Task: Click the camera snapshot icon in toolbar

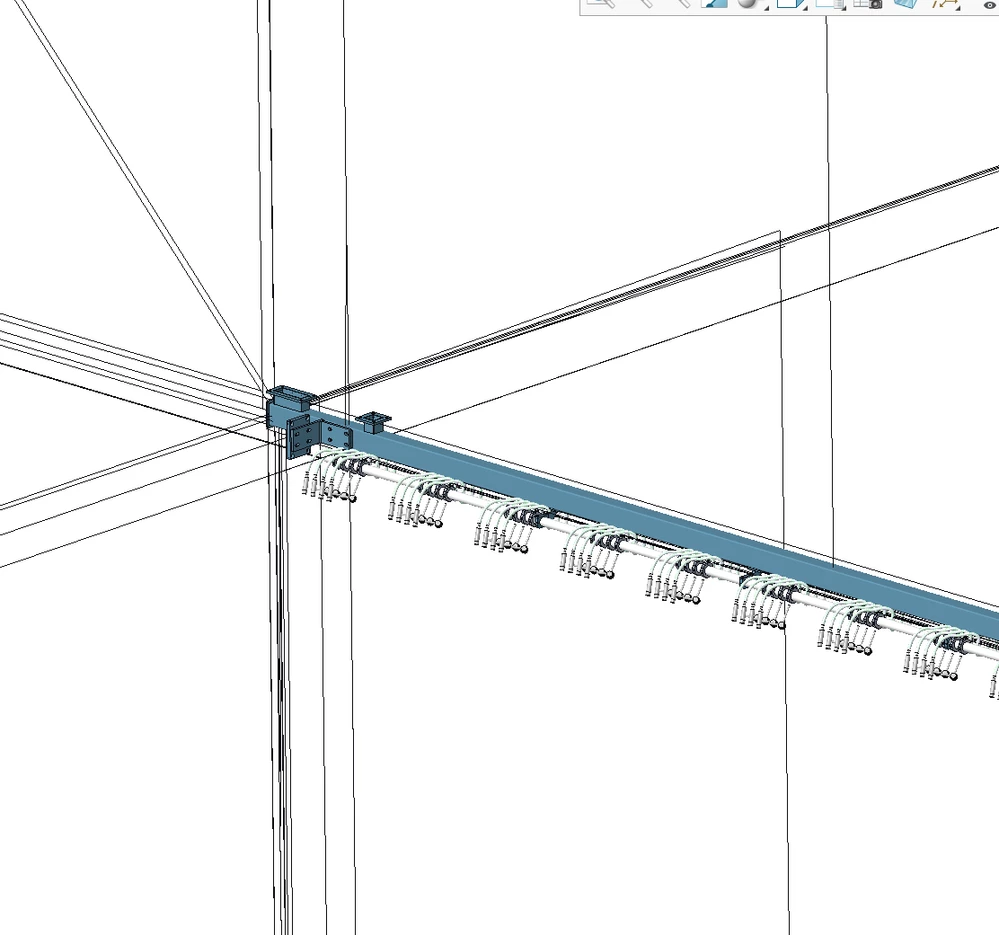Action: coord(868,3)
